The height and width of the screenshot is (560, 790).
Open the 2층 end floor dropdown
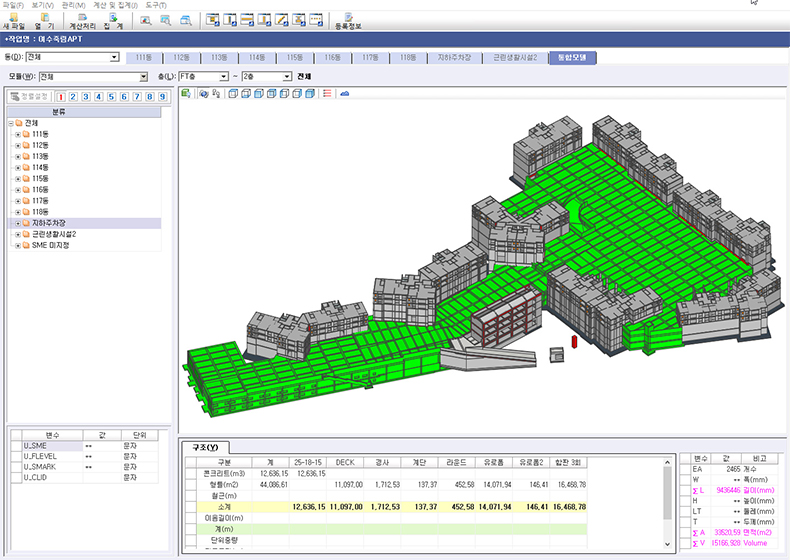click(x=287, y=77)
